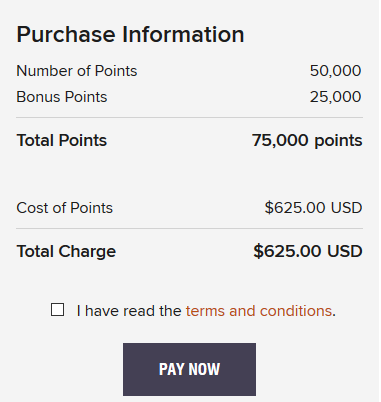Image resolution: width=381 pixels, height=402 pixels.
Task: Click the Bonus Points label
Action: (x=62, y=97)
